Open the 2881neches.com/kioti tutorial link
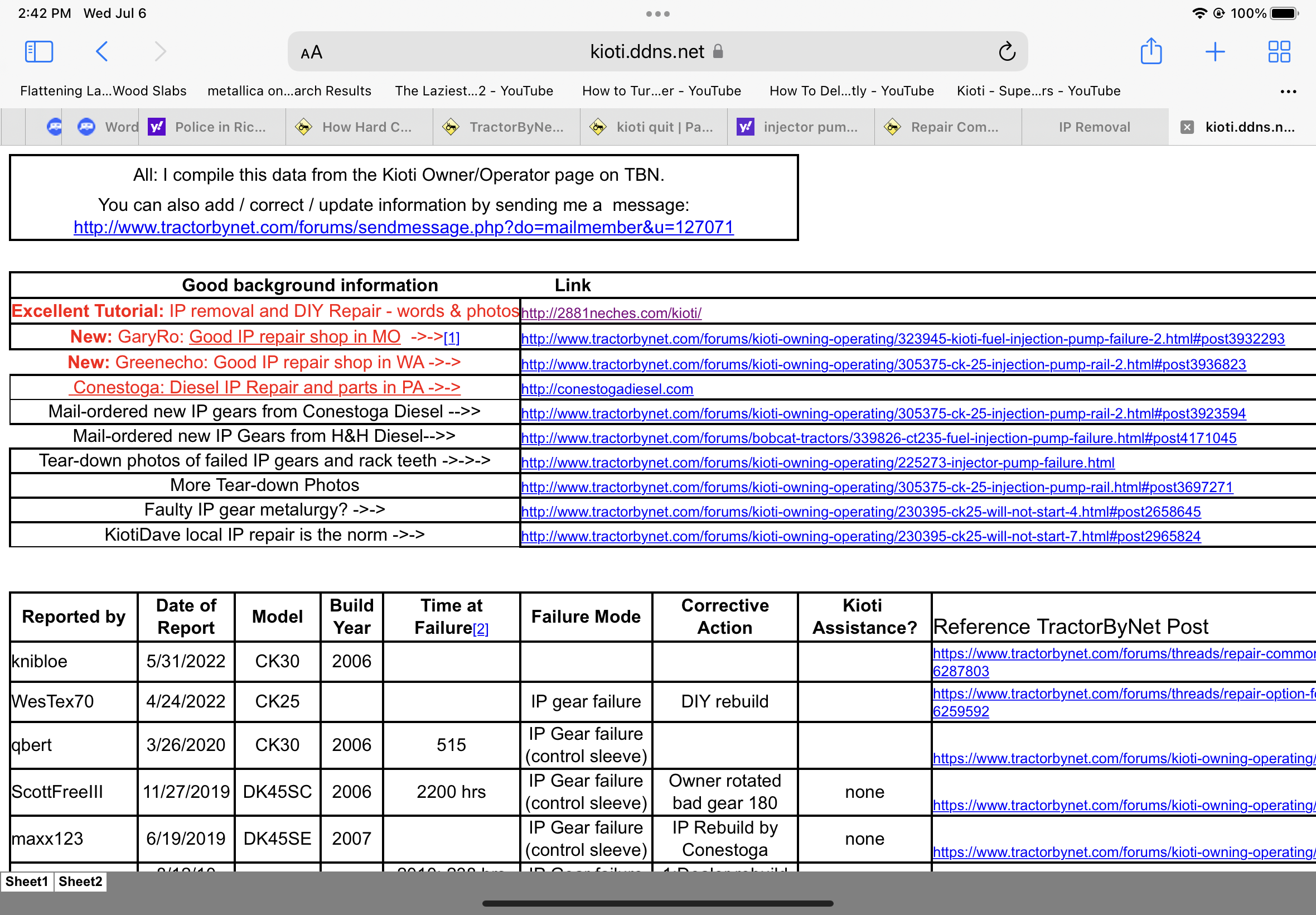Image resolution: width=1316 pixels, height=915 pixels. click(611, 313)
